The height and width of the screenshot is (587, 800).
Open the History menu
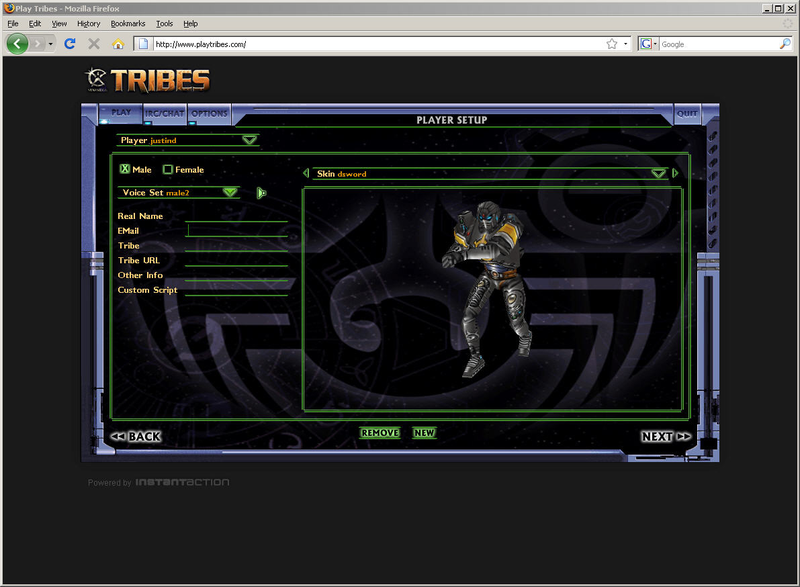click(88, 23)
